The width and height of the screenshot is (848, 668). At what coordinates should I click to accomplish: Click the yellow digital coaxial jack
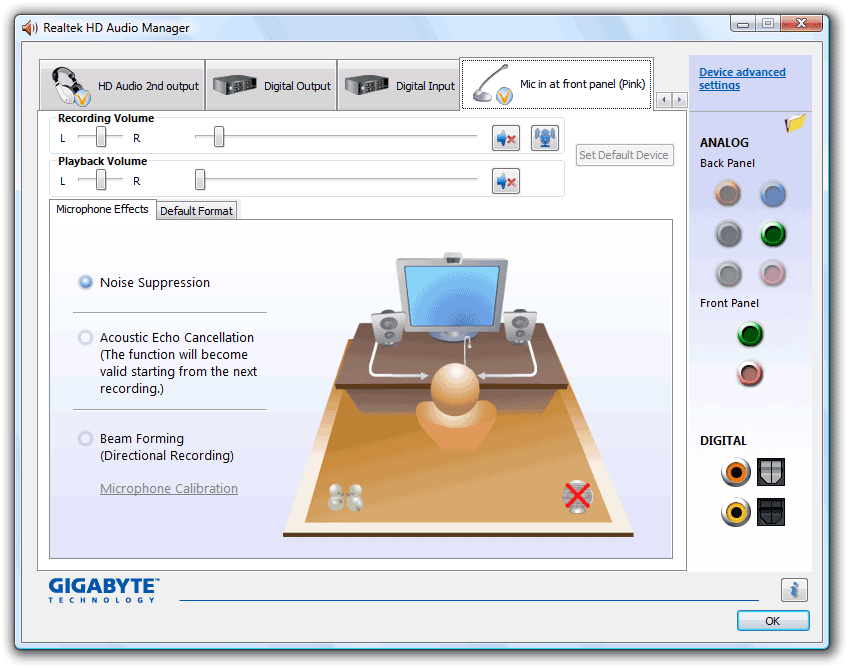pos(736,512)
